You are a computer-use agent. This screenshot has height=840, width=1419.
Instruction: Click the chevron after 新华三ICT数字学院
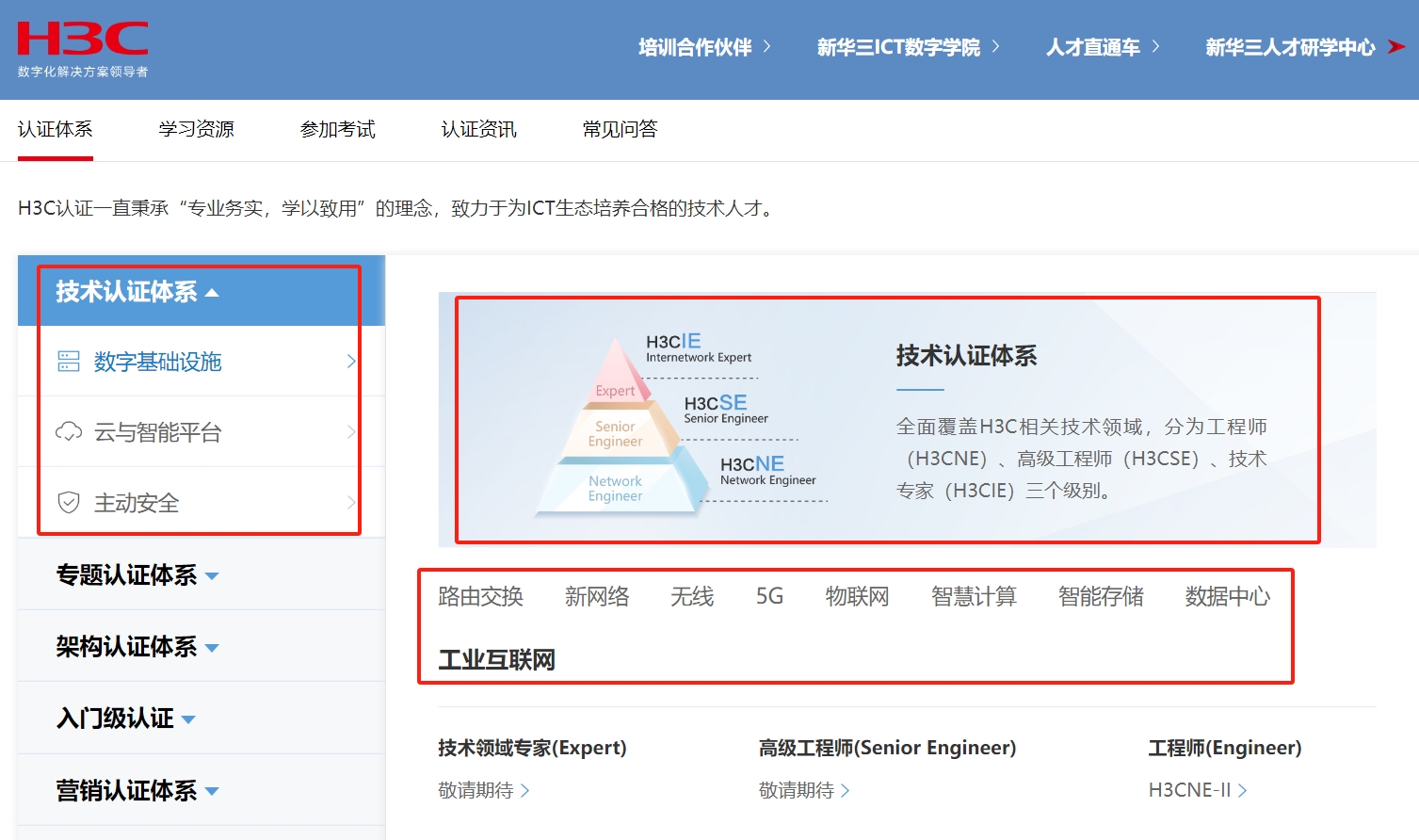click(x=995, y=46)
